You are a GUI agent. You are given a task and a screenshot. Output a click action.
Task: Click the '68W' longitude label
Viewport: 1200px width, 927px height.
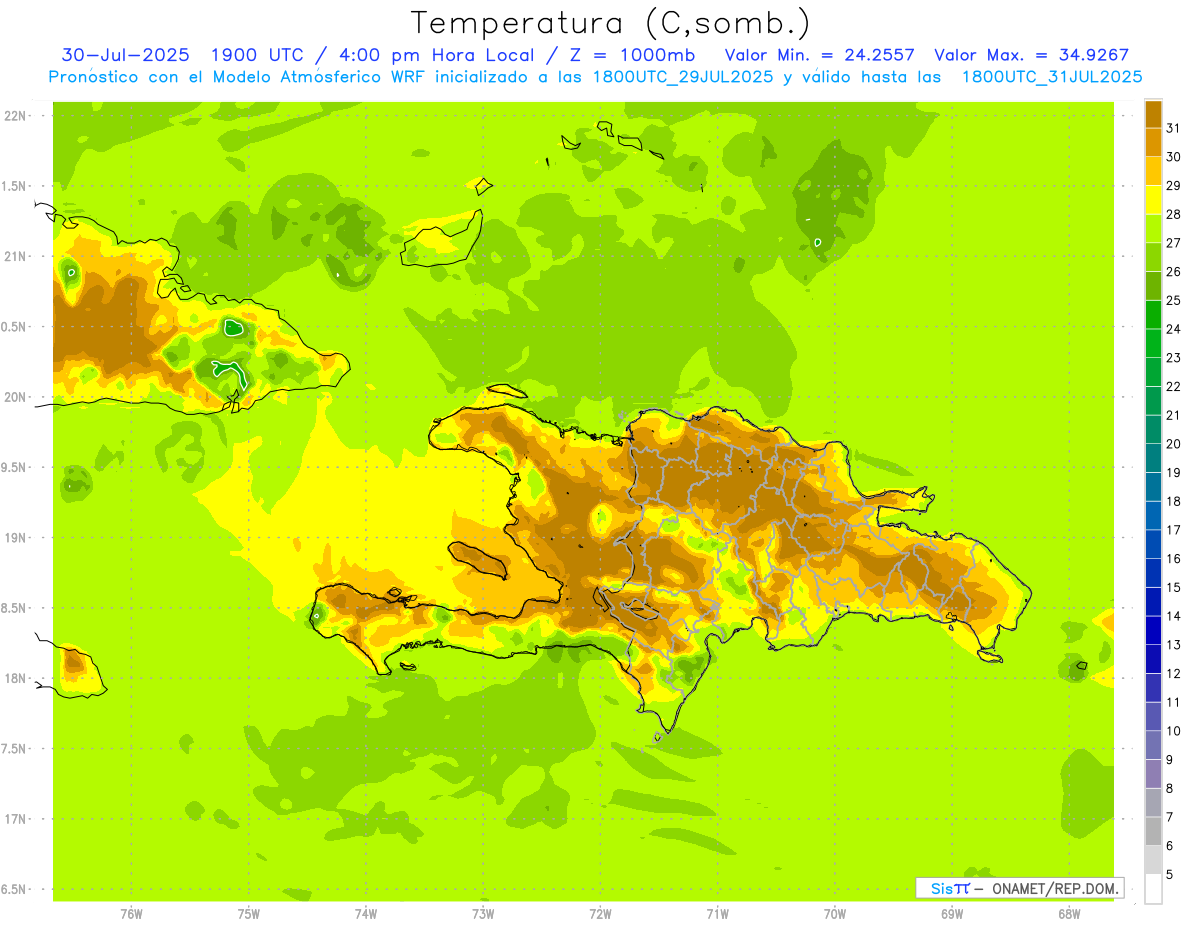[1069, 913]
